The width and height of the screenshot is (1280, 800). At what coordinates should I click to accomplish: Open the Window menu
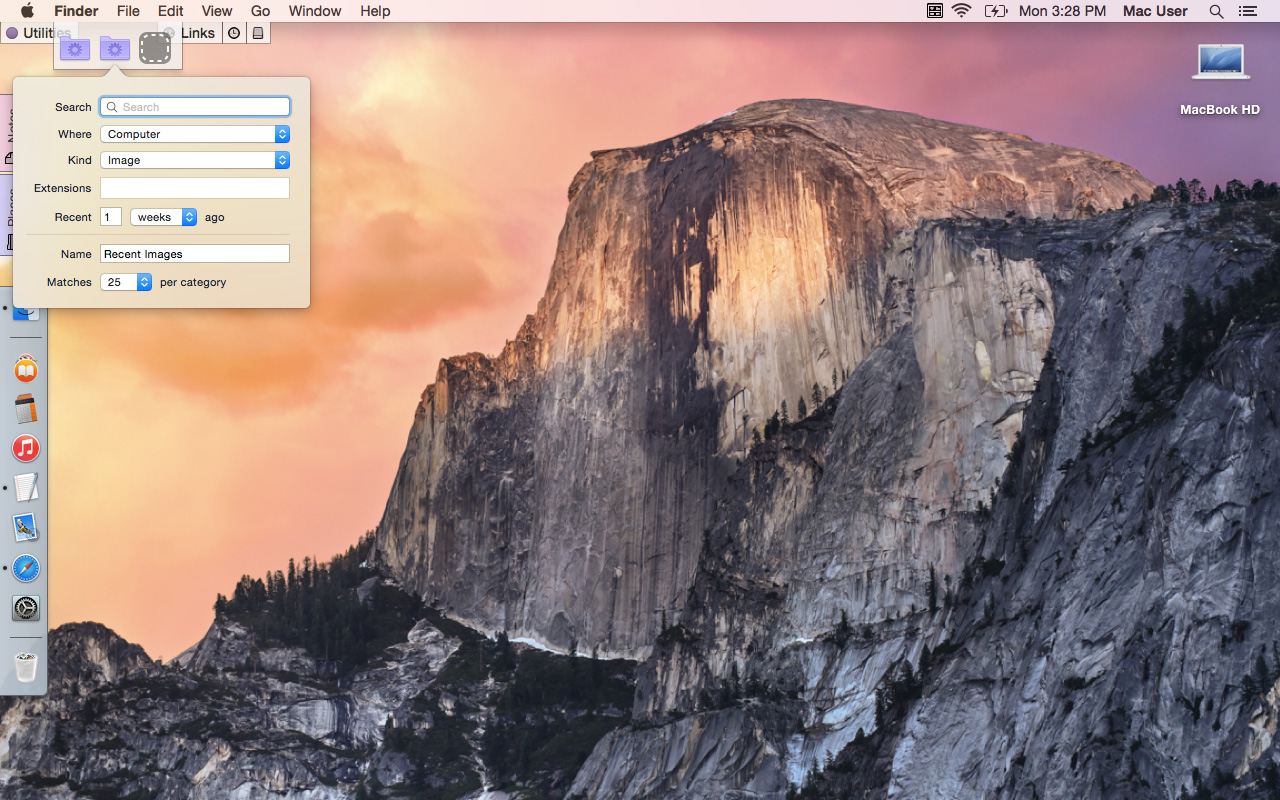[x=315, y=11]
